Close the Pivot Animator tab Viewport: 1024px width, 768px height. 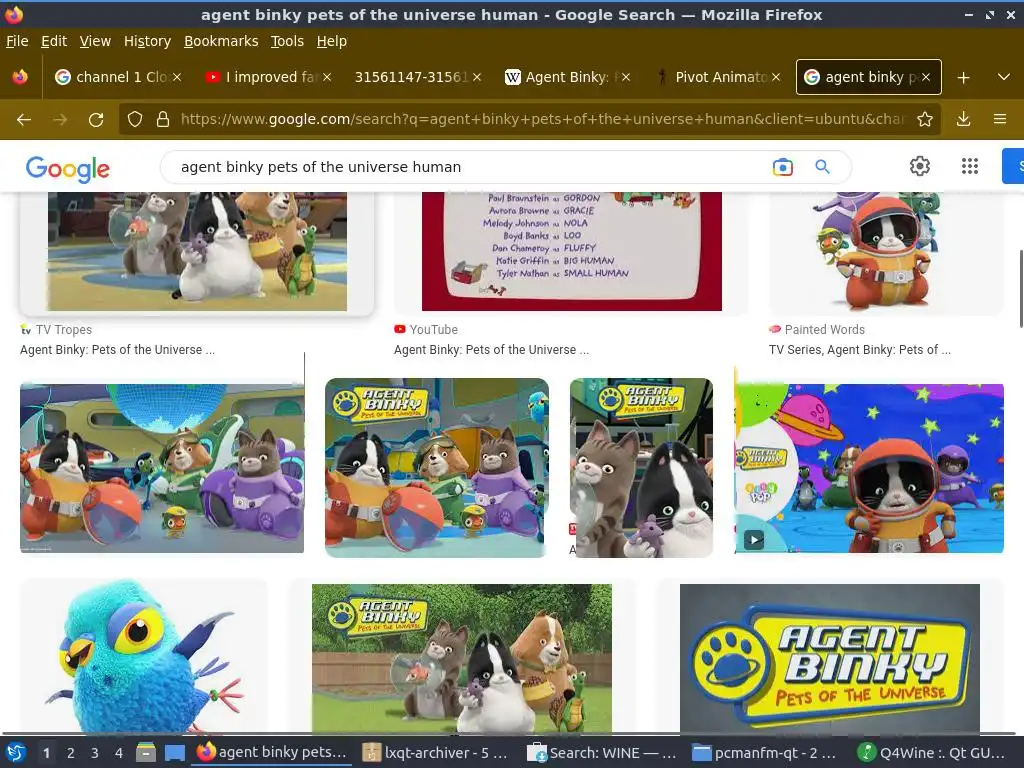[776, 77]
